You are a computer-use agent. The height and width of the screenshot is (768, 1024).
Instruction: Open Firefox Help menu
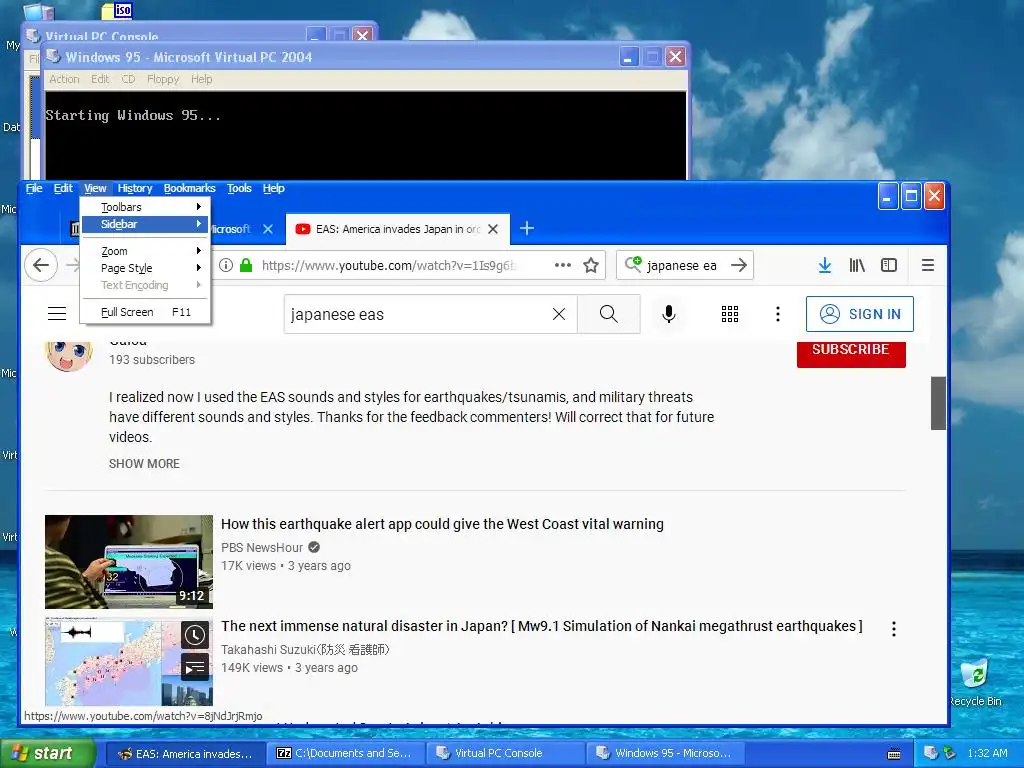[x=274, y=188]
